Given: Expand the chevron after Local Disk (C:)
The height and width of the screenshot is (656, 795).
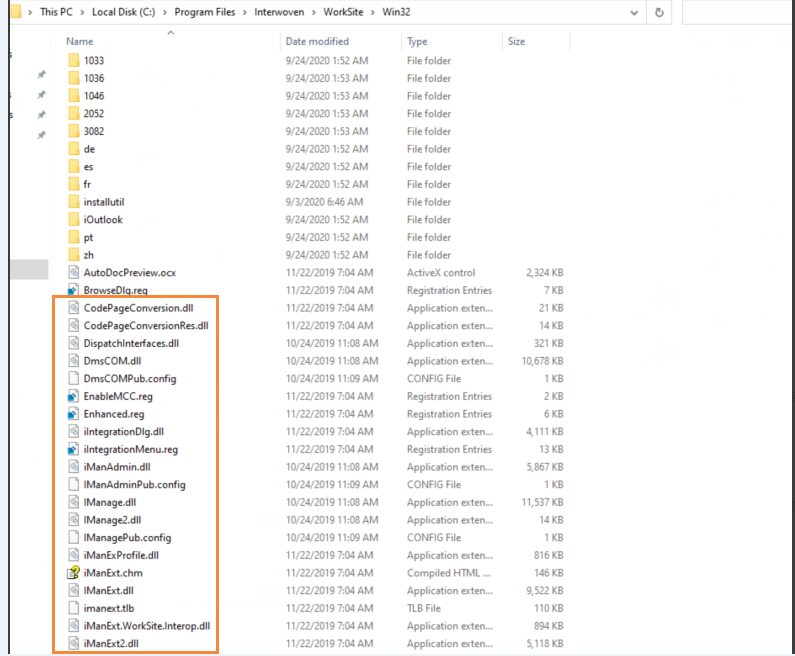Looking at the screenshot, I should pyautogui.click(x=165, y=13).
